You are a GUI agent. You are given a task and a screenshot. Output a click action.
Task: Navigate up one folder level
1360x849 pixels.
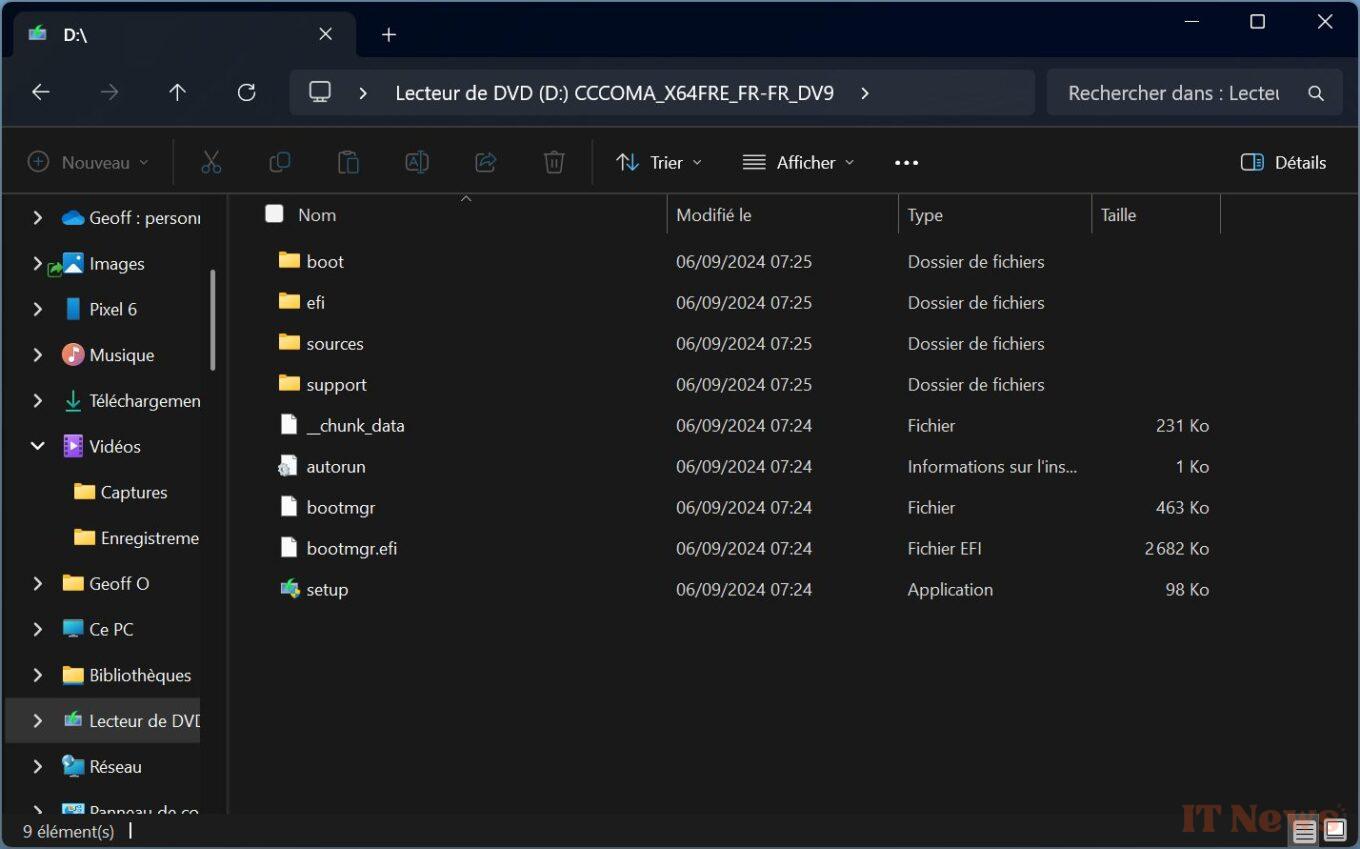pyautogui.click(x=177, y=92)
